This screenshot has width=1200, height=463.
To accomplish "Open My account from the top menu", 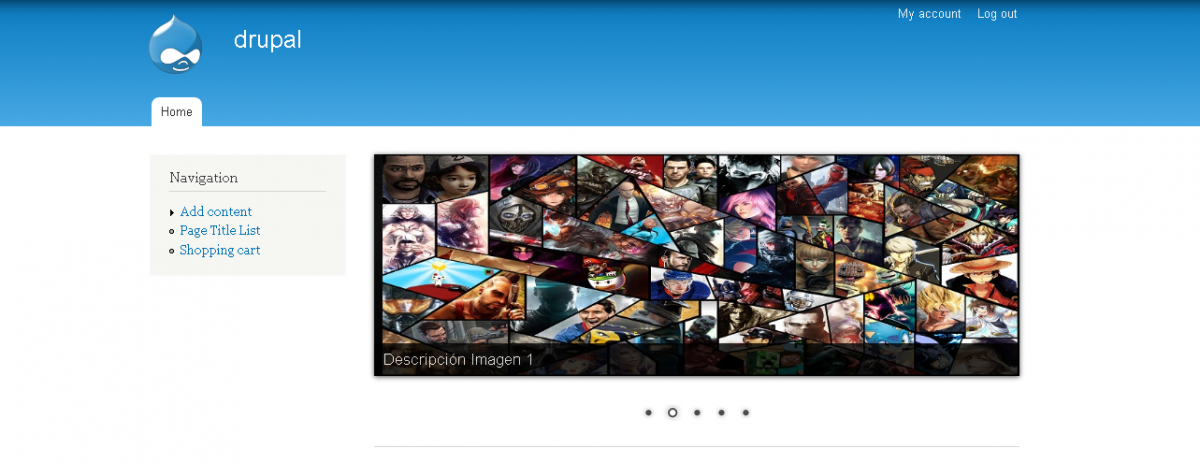I will click(929, 14).
